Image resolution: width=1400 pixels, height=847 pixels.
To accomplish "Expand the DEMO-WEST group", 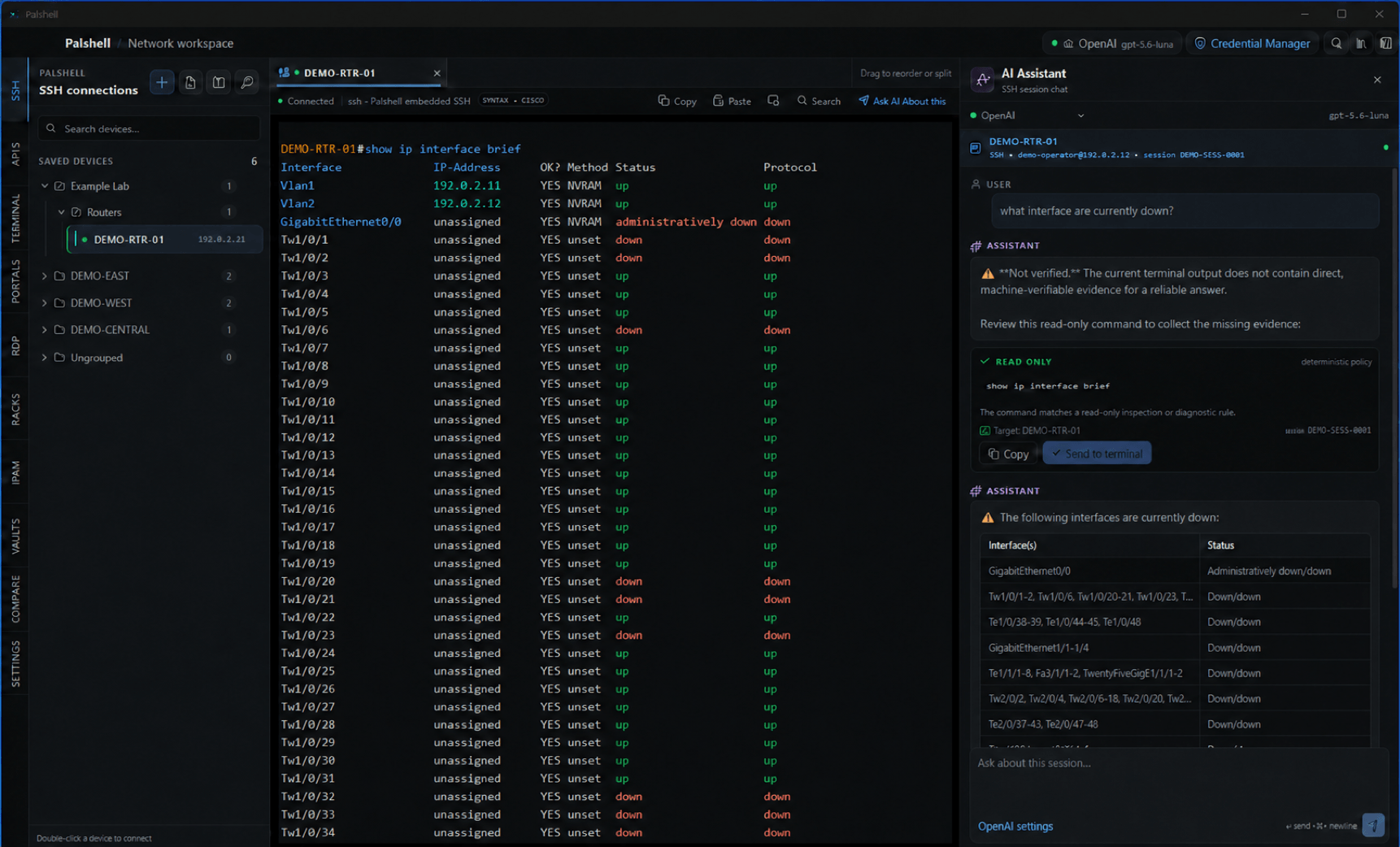I will coord(45,303).
